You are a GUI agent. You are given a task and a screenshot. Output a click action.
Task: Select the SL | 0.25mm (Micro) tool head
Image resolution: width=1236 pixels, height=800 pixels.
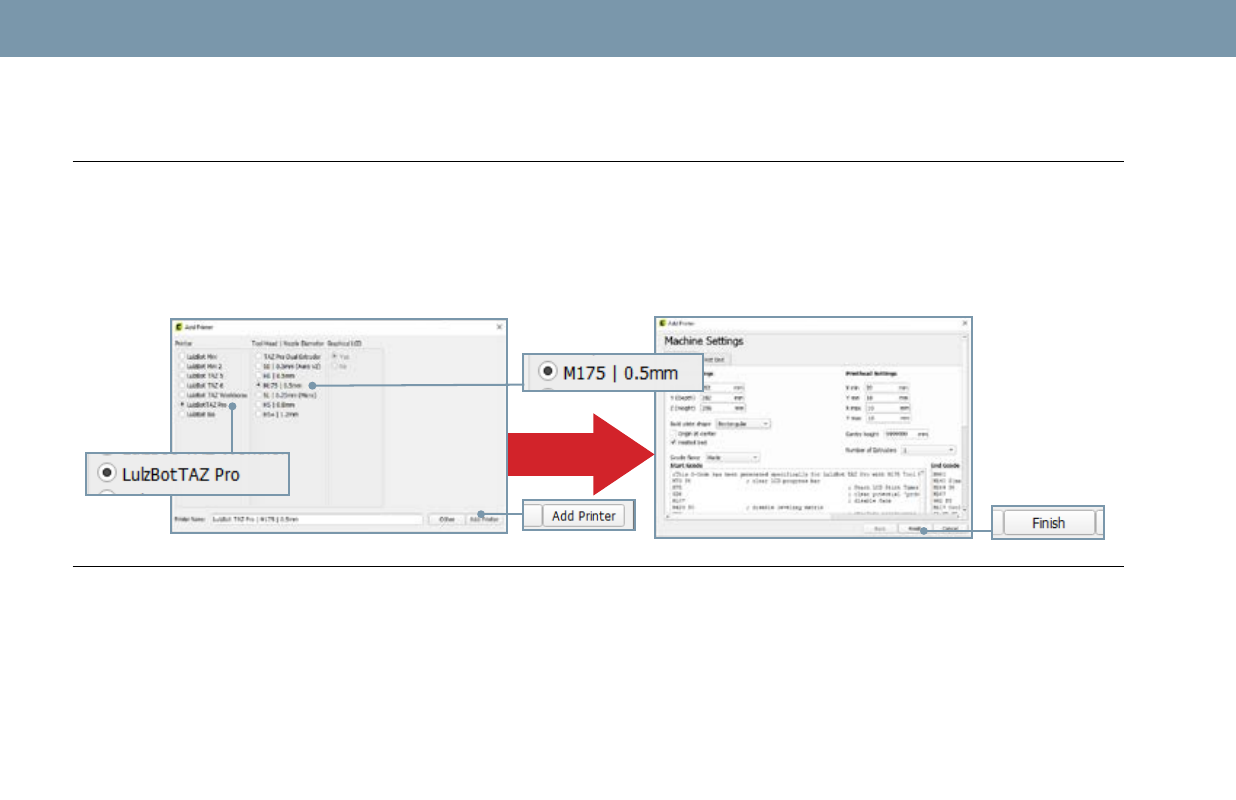click(x=258, y=395)
